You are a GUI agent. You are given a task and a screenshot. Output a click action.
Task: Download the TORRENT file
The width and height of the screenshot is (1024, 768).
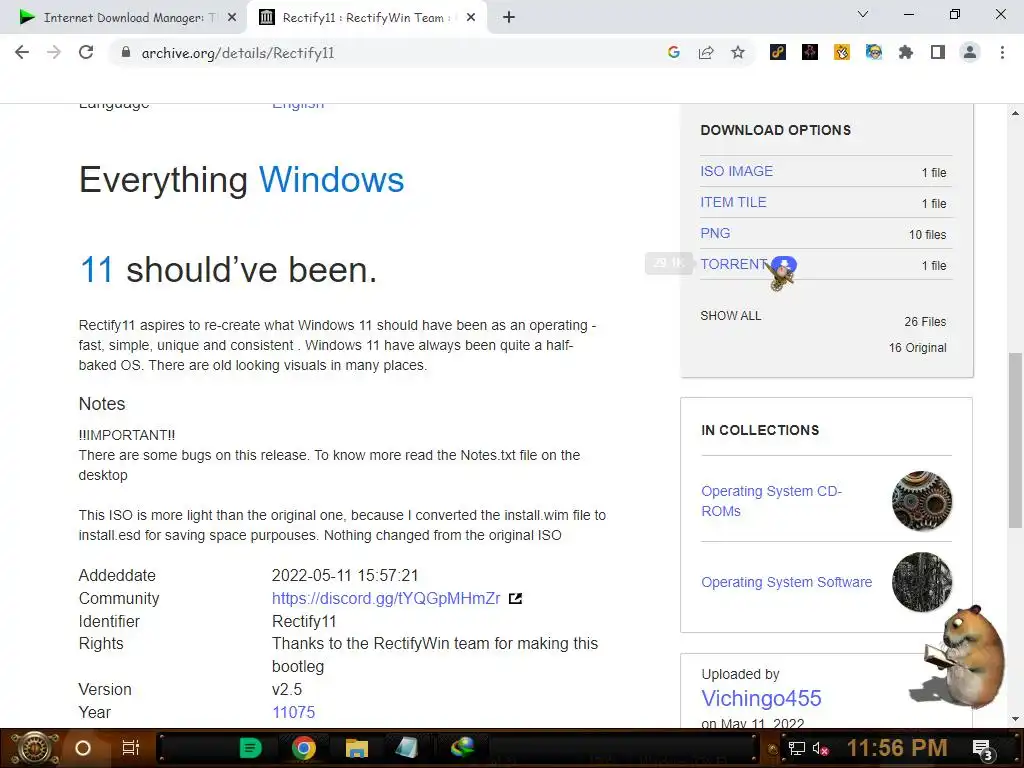click(733, 264)
